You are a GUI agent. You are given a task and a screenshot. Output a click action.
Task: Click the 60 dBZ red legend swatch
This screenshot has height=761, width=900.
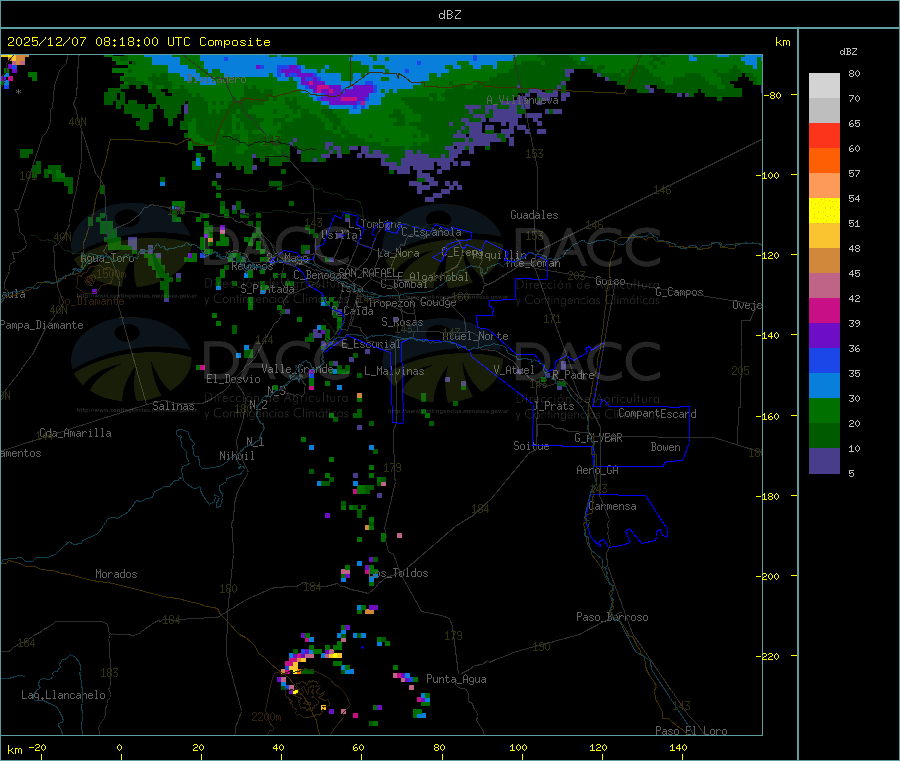[x=824, y=135]
